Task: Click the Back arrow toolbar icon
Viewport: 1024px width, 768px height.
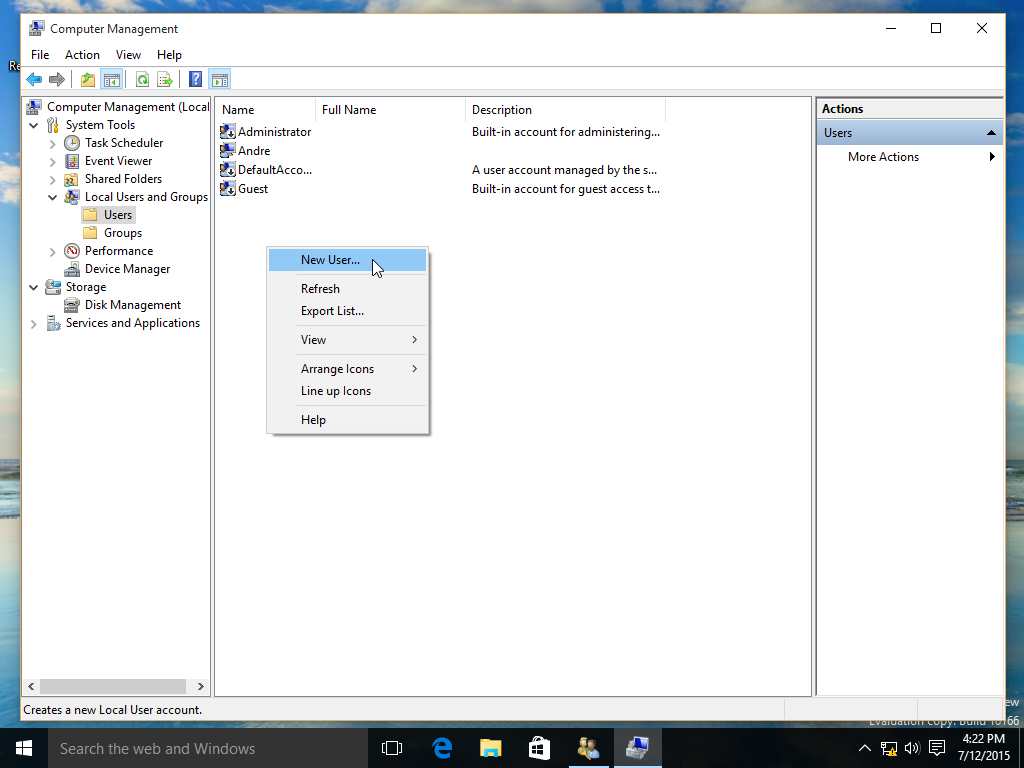Action: (34, 80)
